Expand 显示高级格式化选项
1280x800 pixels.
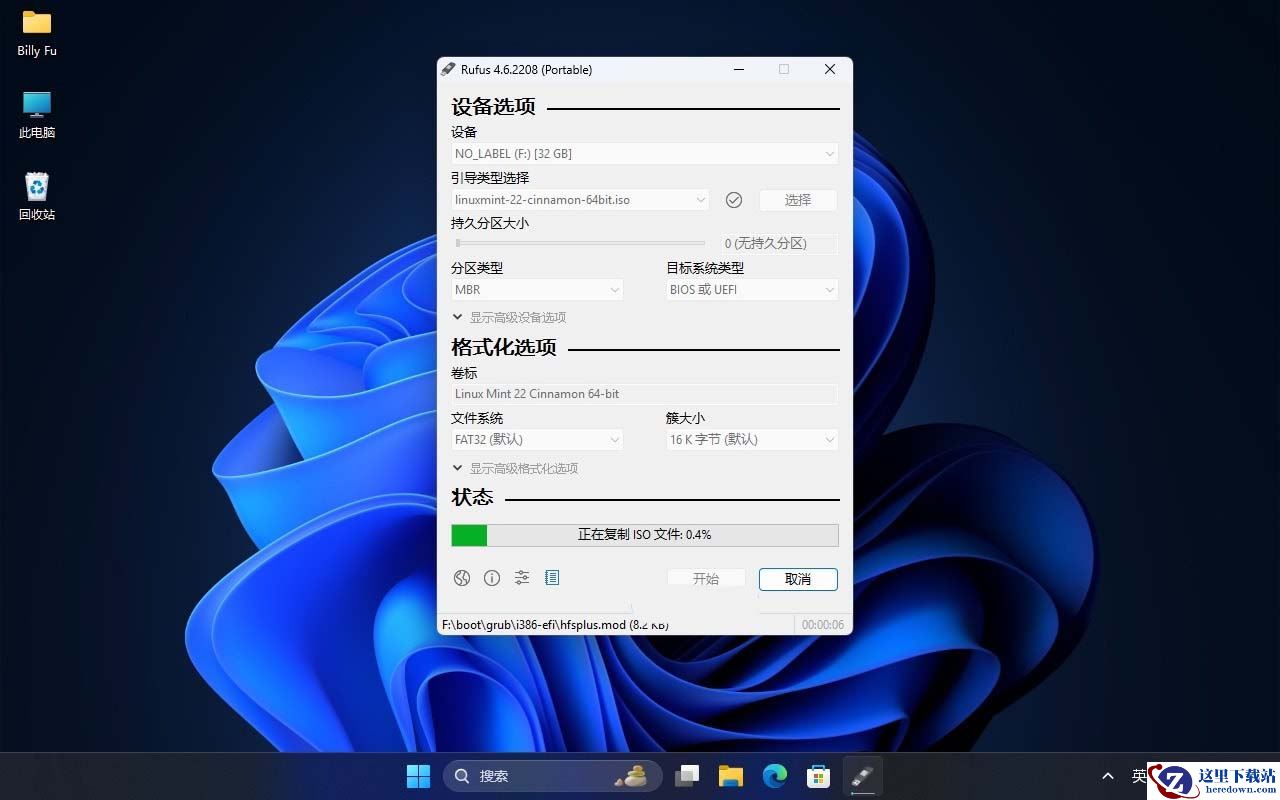pos(515,469)
